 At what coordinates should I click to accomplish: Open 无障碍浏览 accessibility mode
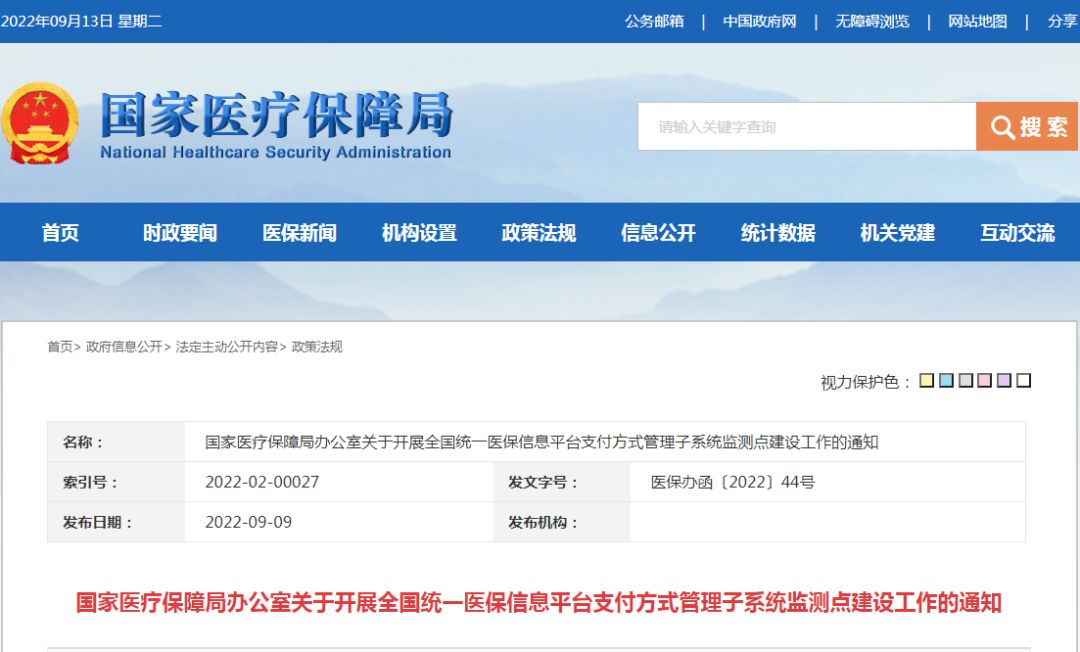tap(872, 21)
